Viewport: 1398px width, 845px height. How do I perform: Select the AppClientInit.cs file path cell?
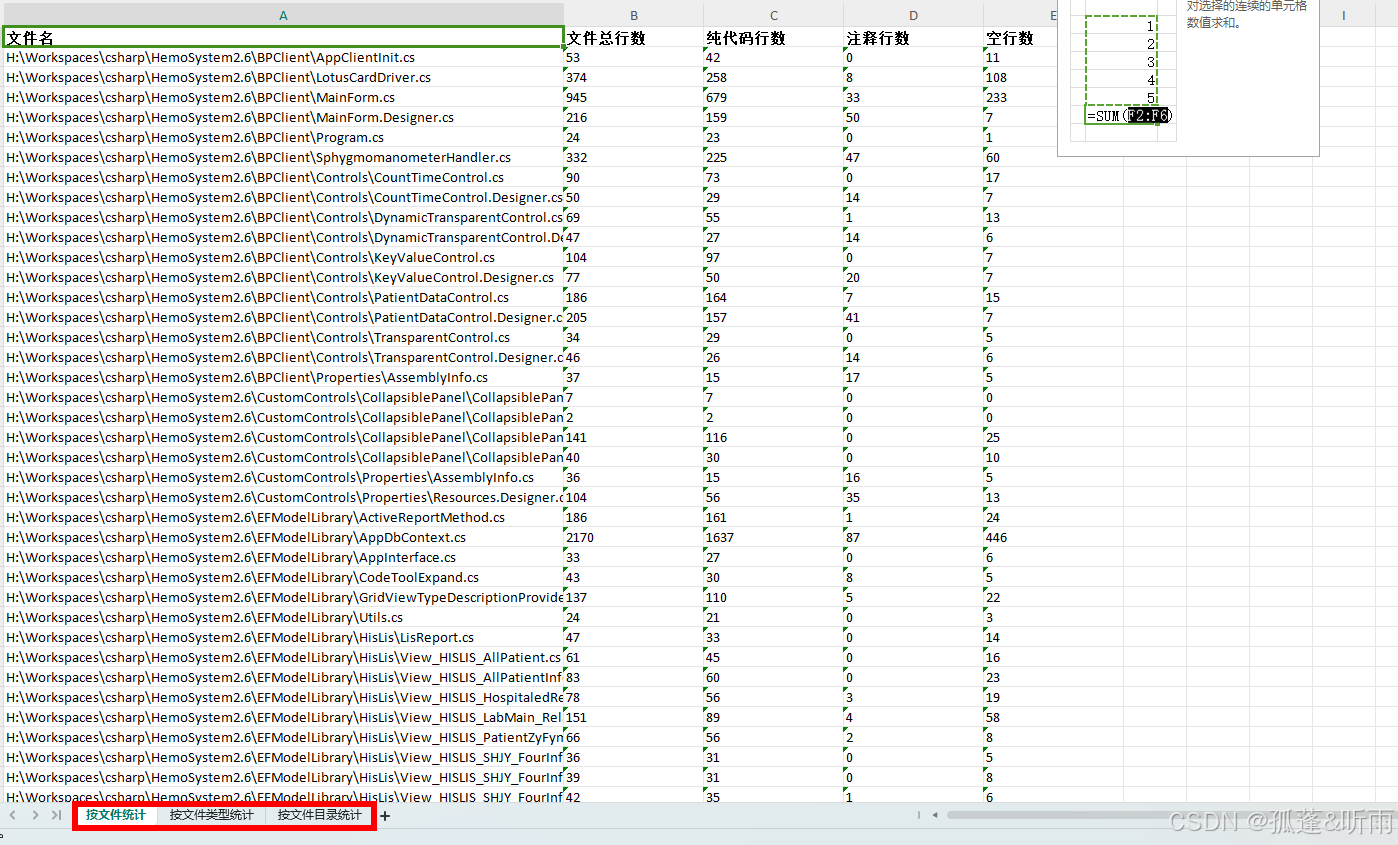click(x=284, y=58)
